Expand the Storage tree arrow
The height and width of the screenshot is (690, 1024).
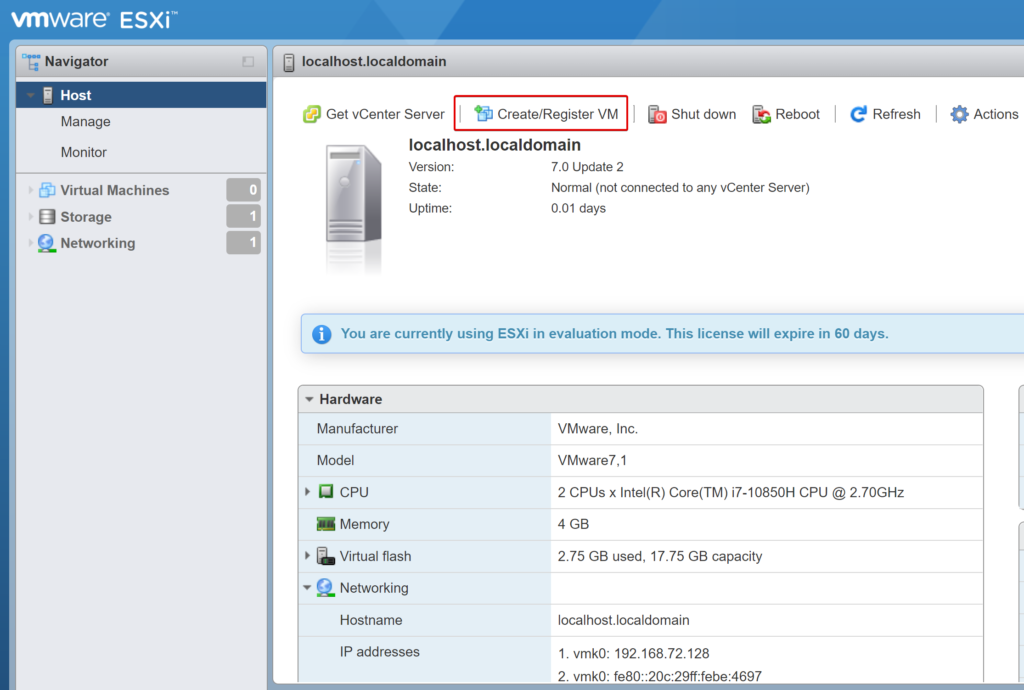tap(30, 217)
